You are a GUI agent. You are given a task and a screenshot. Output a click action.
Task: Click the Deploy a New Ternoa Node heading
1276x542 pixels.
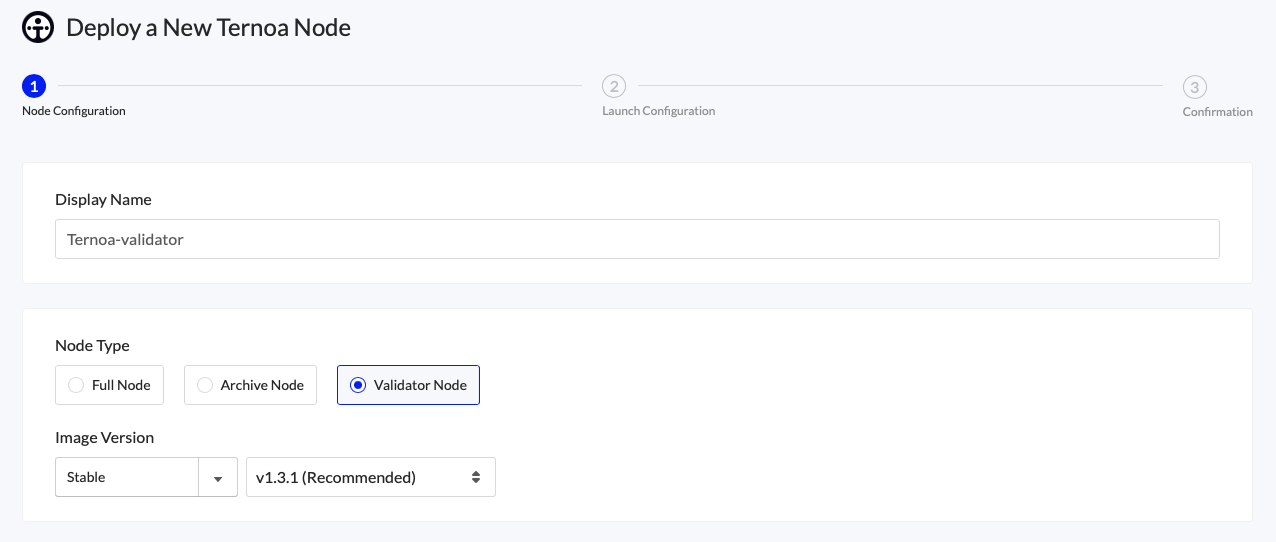point(208,28)
